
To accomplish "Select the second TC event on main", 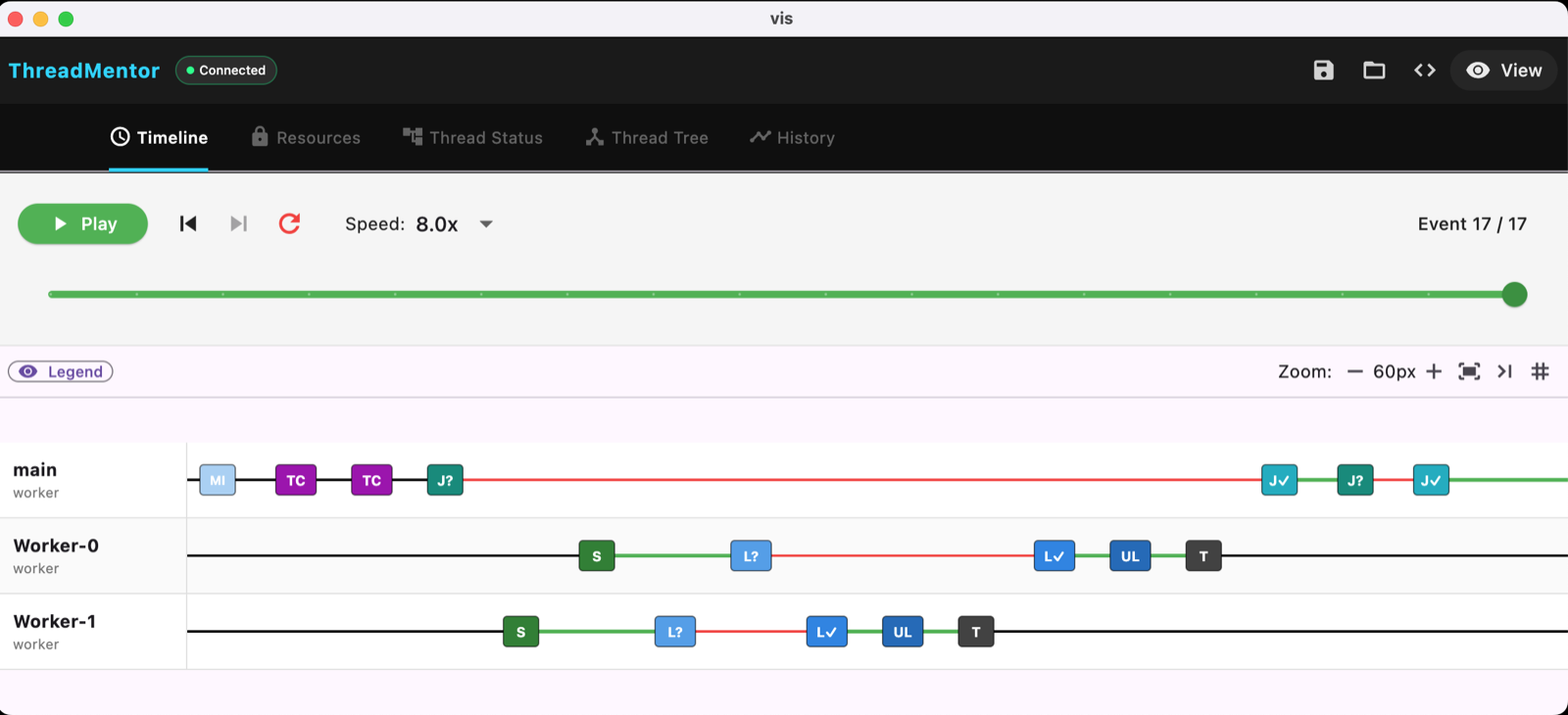I will tap(371, 480).
